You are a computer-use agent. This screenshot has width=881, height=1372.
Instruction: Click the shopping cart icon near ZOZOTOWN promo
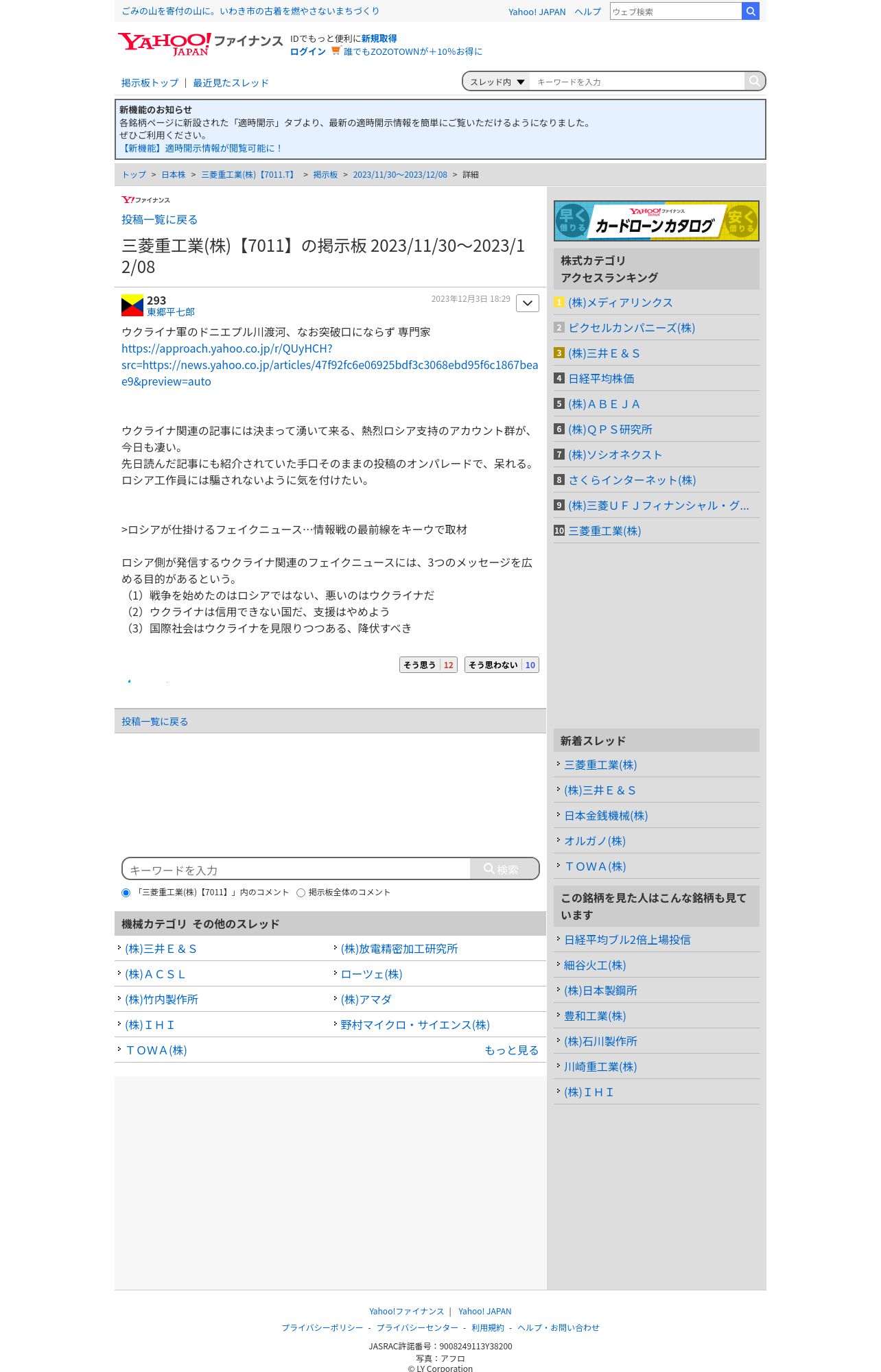tap(336, 51)
